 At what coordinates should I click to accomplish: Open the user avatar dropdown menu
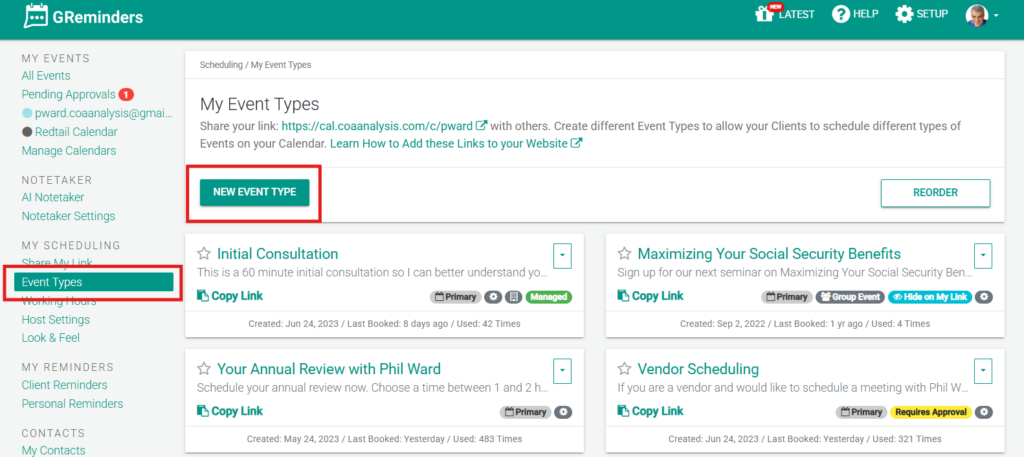pyautogui.click(x=982, y=15)
